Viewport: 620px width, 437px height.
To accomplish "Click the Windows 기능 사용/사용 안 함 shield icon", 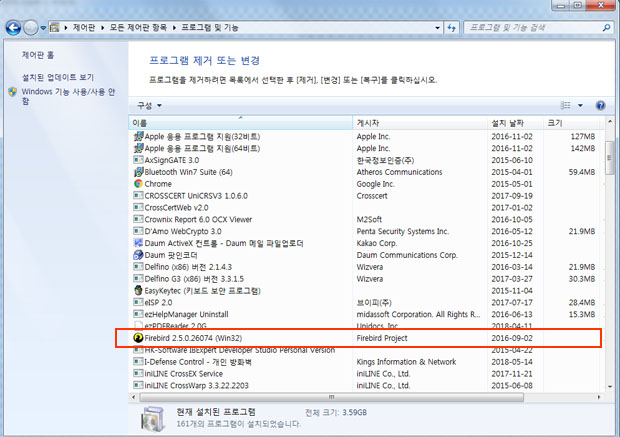I will point(12,91).
